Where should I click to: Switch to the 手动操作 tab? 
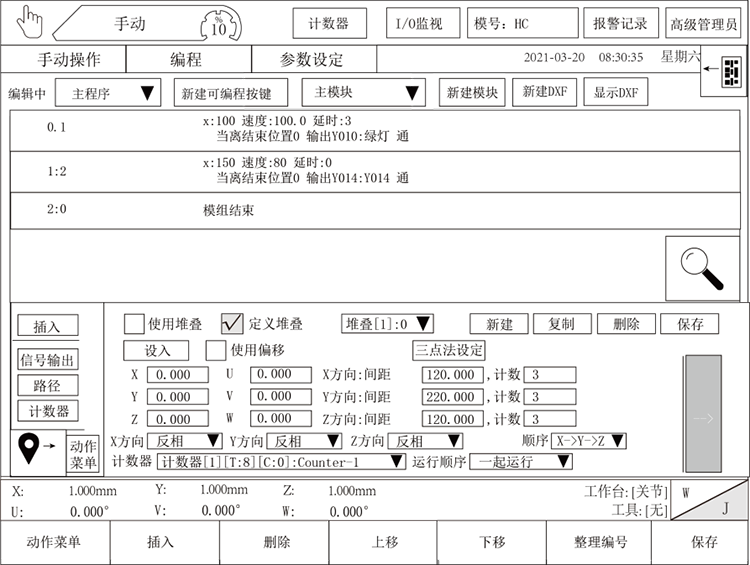(69, 59)
